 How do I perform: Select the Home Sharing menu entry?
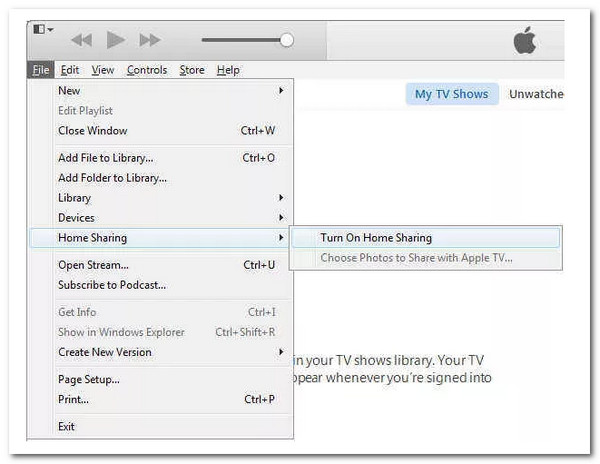[160, 238]
